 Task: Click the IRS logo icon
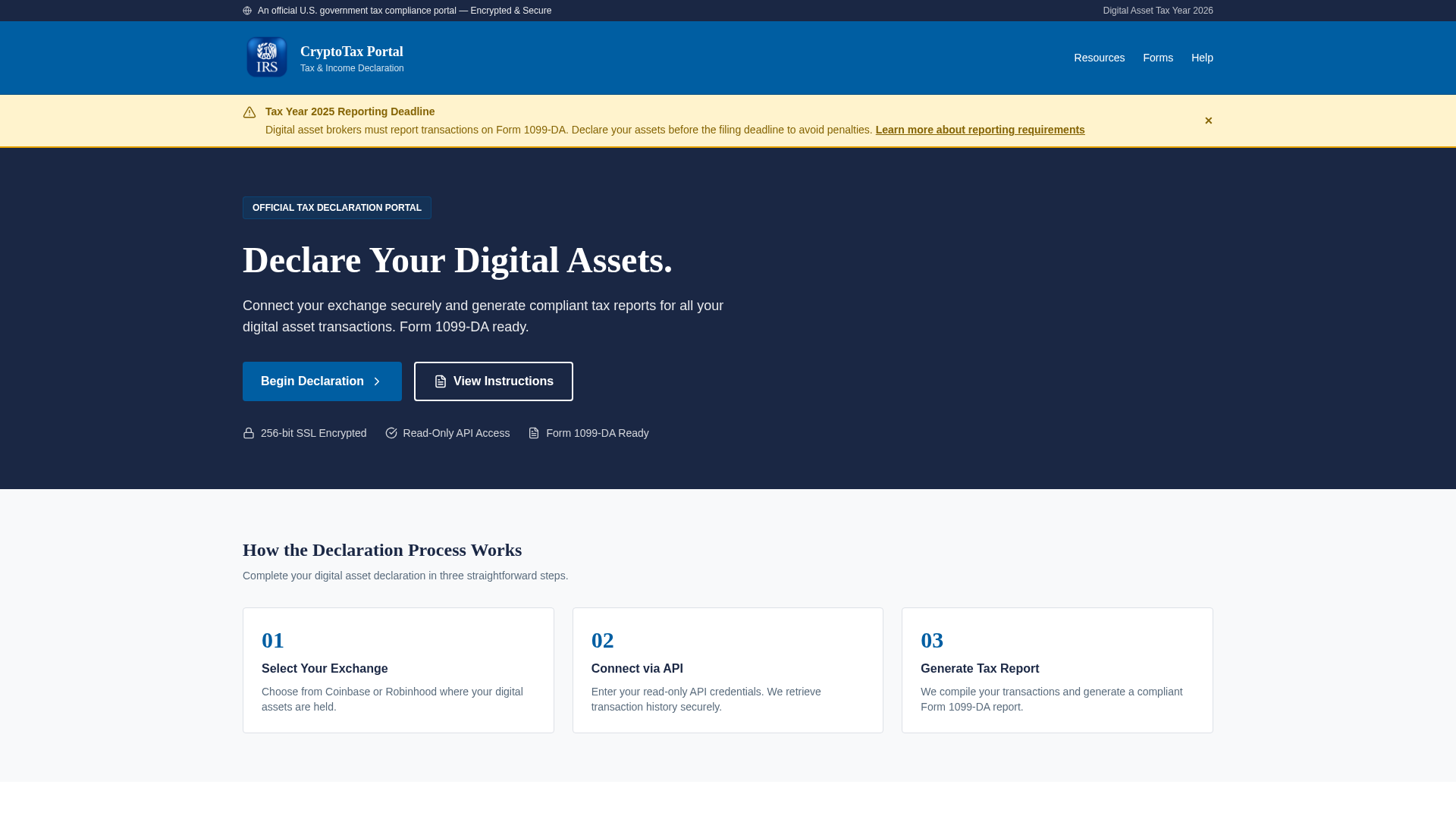click(x=267, y=58)
